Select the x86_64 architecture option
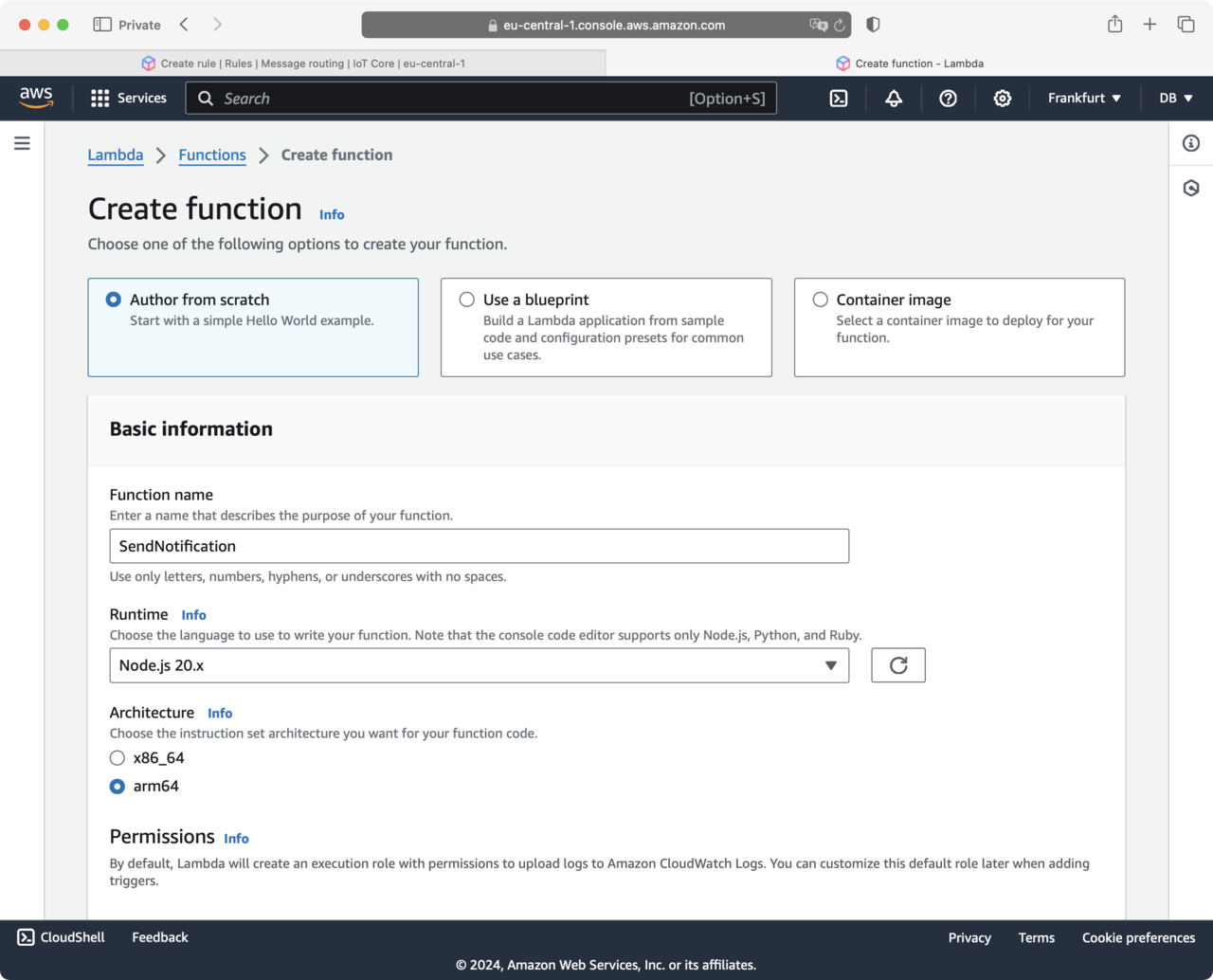 coord(118,758)
